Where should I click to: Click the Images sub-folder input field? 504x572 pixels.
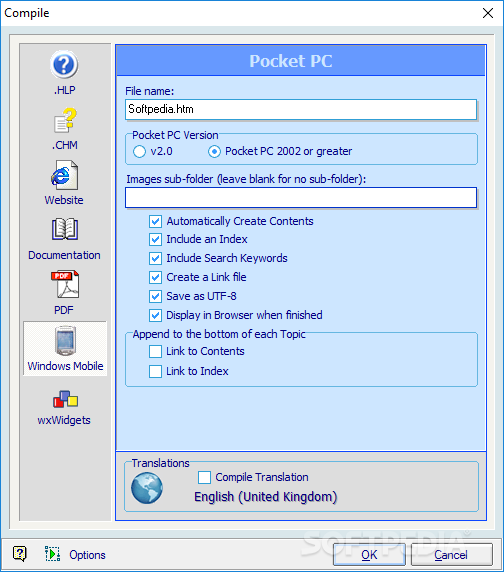point(301,198)
